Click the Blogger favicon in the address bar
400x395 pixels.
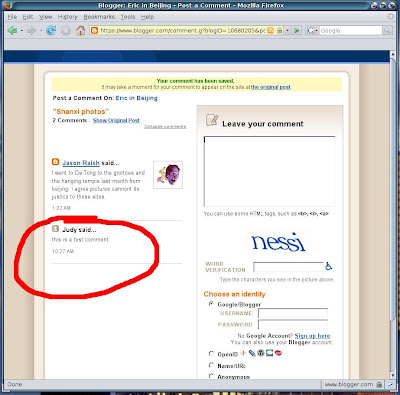pos(94,31)
